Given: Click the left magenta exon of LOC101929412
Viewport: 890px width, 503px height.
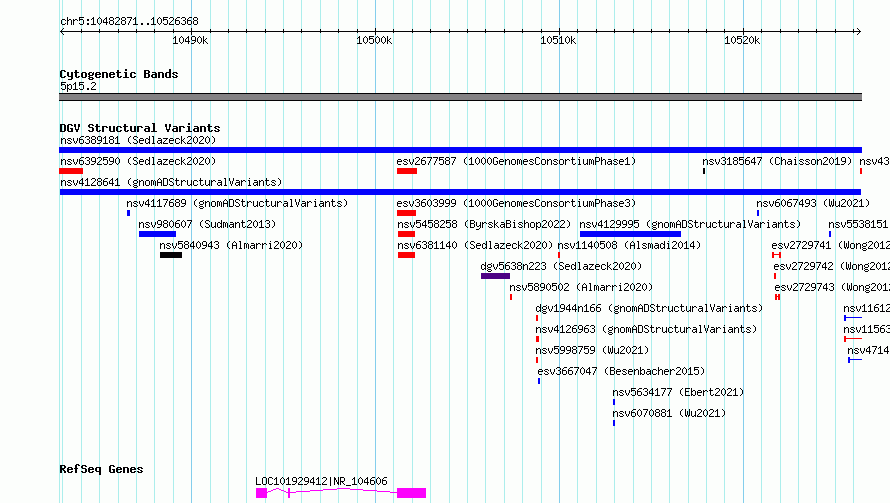Looking at the screenshot, I should [x=261, y=493].
